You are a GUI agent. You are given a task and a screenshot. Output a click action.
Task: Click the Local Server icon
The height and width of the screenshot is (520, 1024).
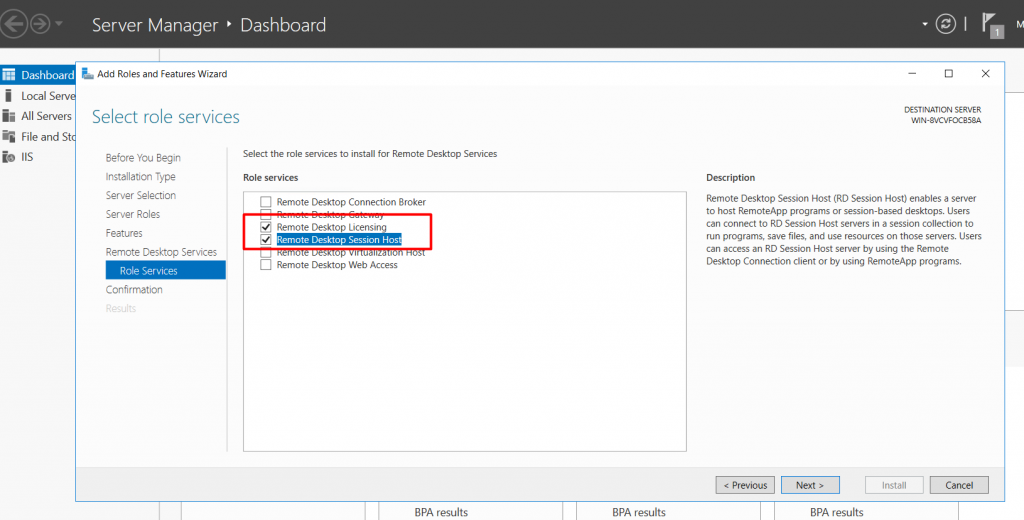[8, 96]
